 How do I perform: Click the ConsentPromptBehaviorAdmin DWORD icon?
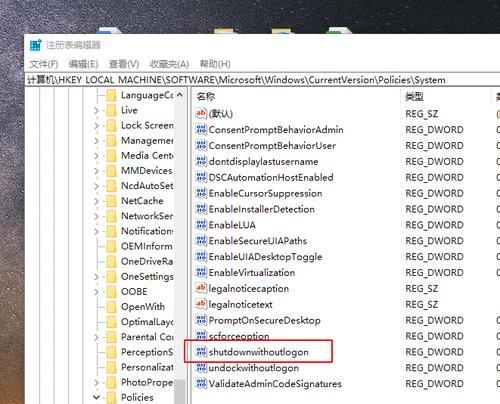[201, 129]
